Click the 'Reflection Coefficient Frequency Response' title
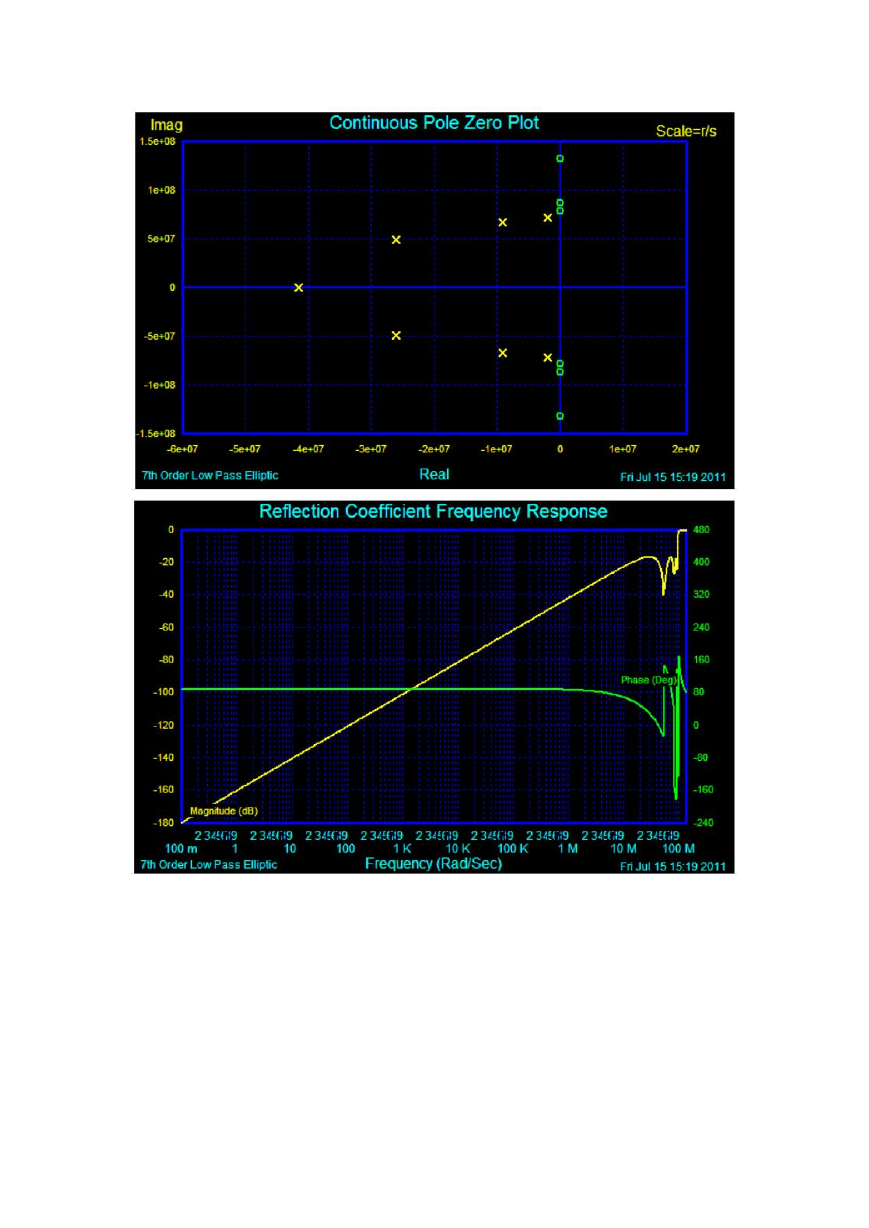Image resolution: width=869 pixels, height=1228 pixels. (x=433, y=511)
